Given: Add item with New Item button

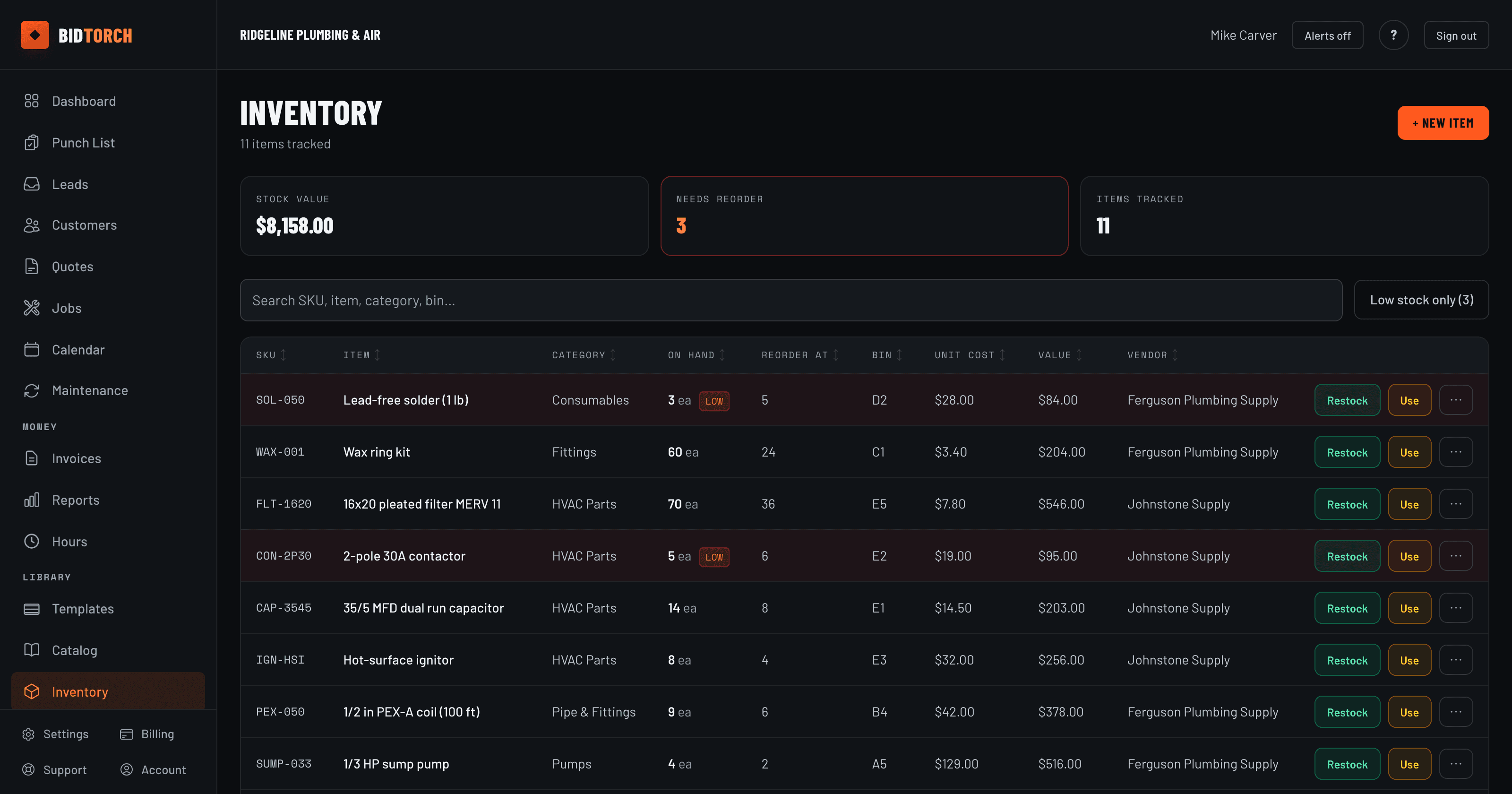Looking at the screenshot, I should (x=1443, y=123).
